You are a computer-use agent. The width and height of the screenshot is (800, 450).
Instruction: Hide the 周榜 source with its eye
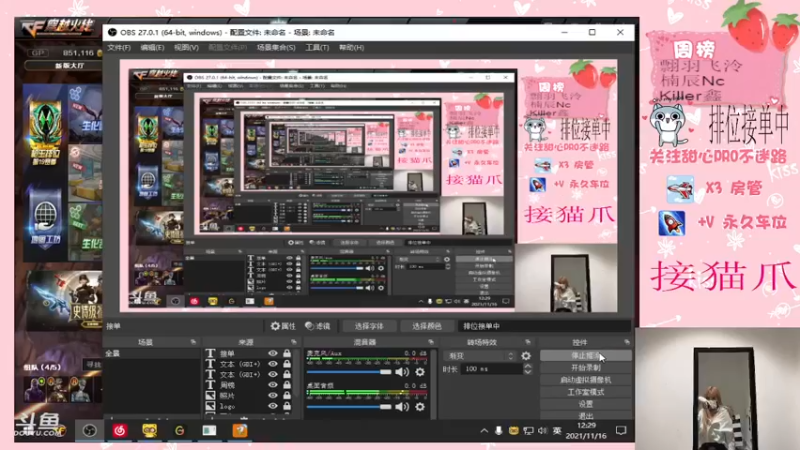pyautogui.click(x=273, y=385)
